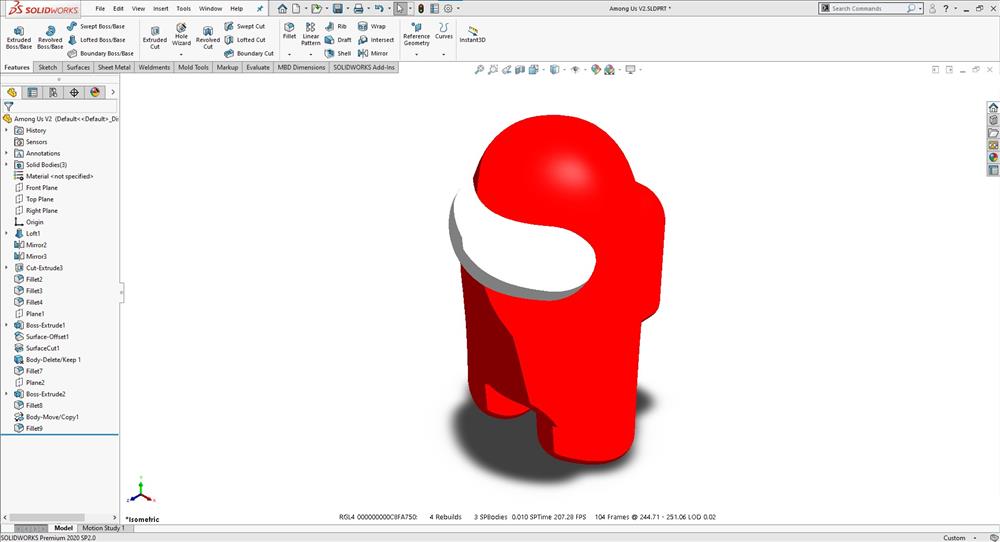
Task: Select the Mirror feature tool
Action: [x=373, y=54]
